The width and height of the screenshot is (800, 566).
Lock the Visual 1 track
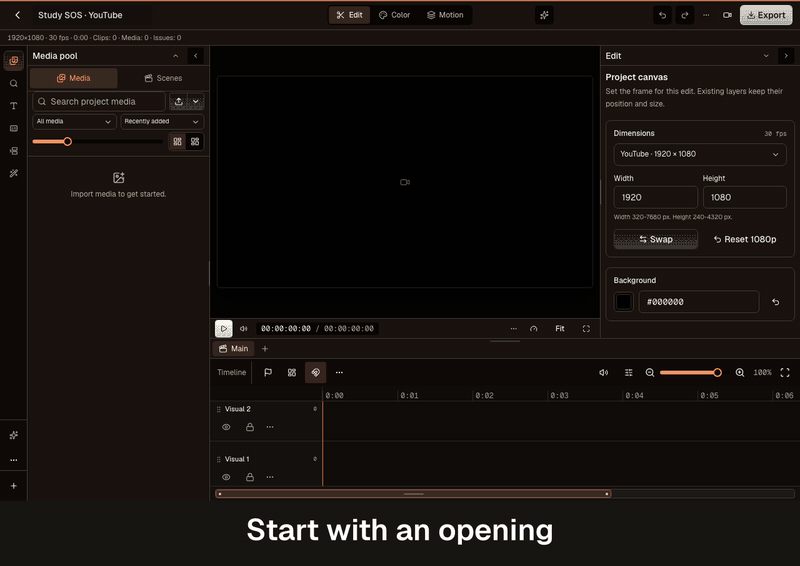tap(250, 477)
